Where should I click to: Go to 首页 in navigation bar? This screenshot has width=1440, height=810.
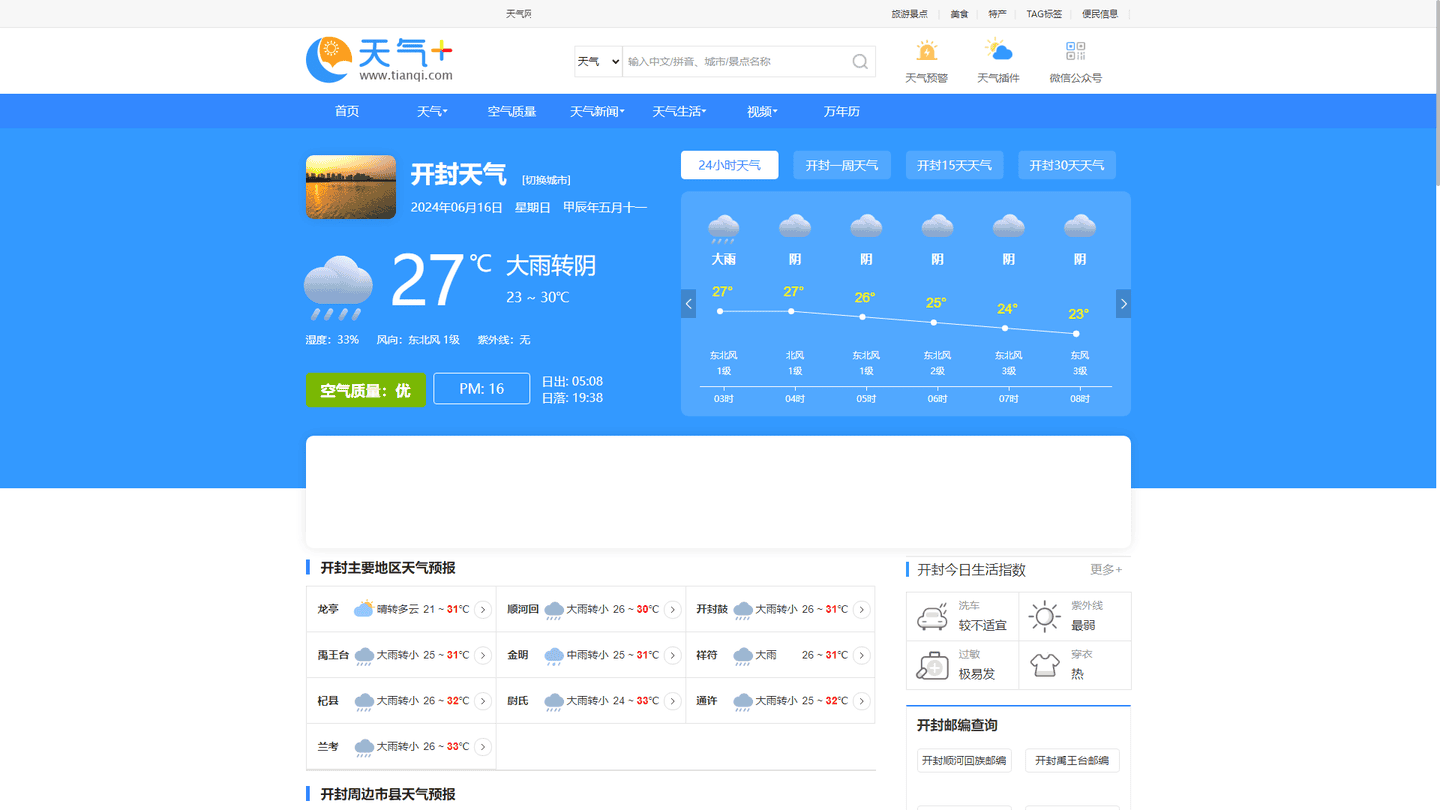(x=347, y=111)
